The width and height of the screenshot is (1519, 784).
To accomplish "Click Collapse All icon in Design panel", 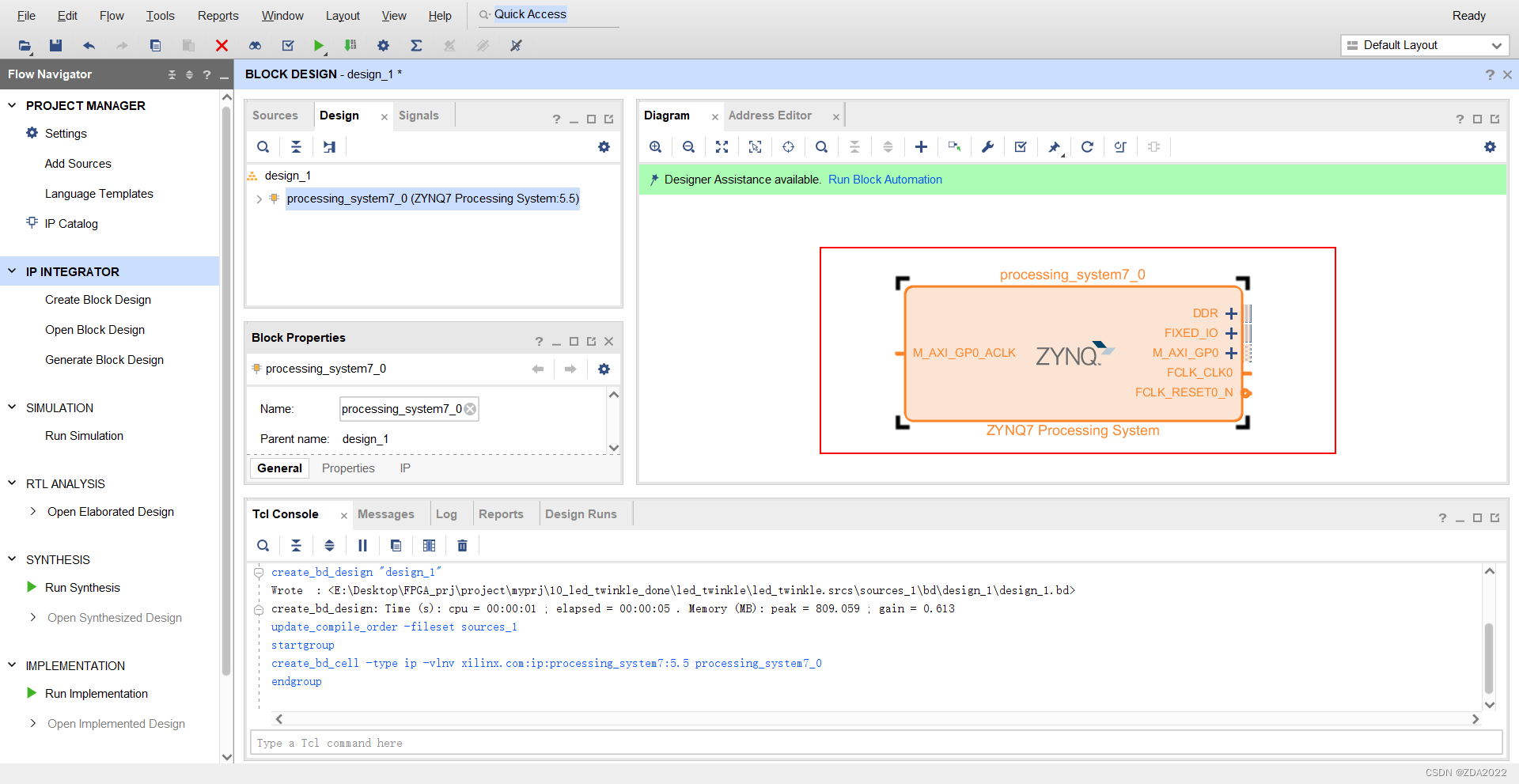I will (296, 147).
